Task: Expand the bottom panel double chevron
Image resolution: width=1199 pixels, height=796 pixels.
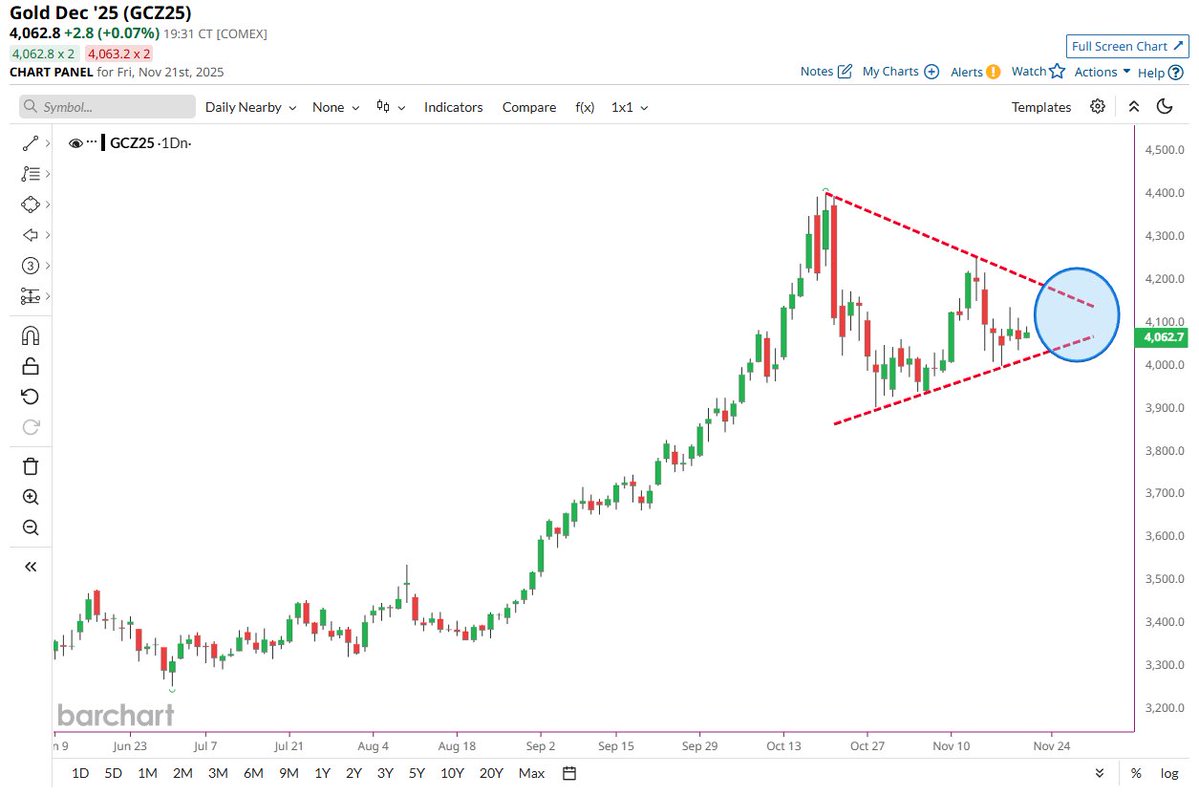Action: pos(1099,773)
